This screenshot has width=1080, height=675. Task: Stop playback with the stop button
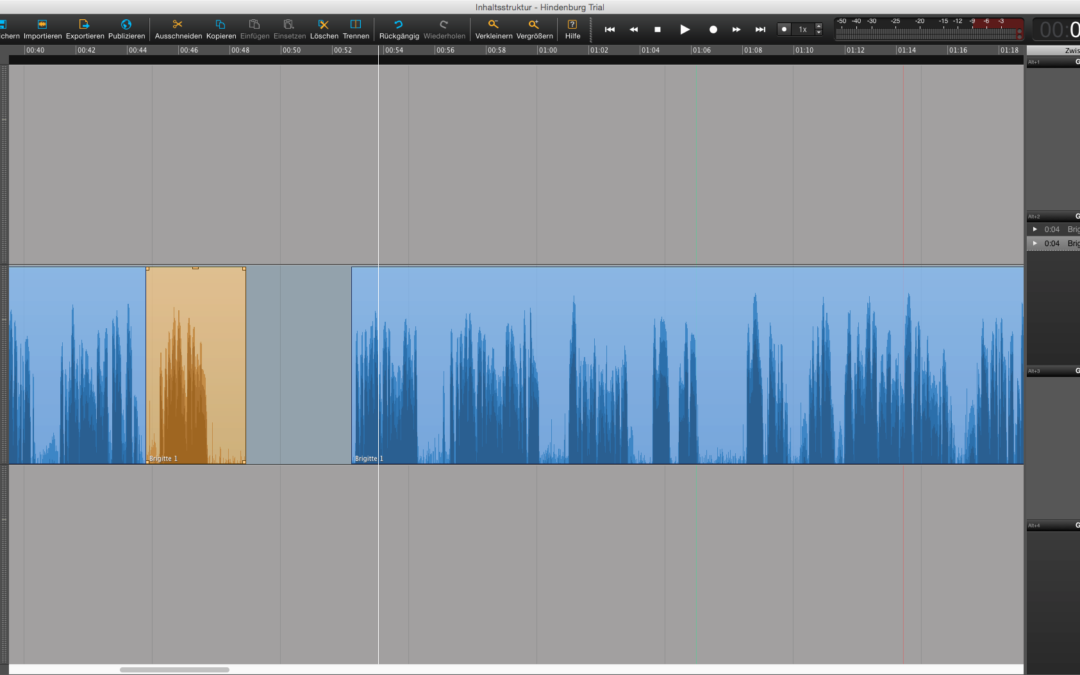click(657, 30)
